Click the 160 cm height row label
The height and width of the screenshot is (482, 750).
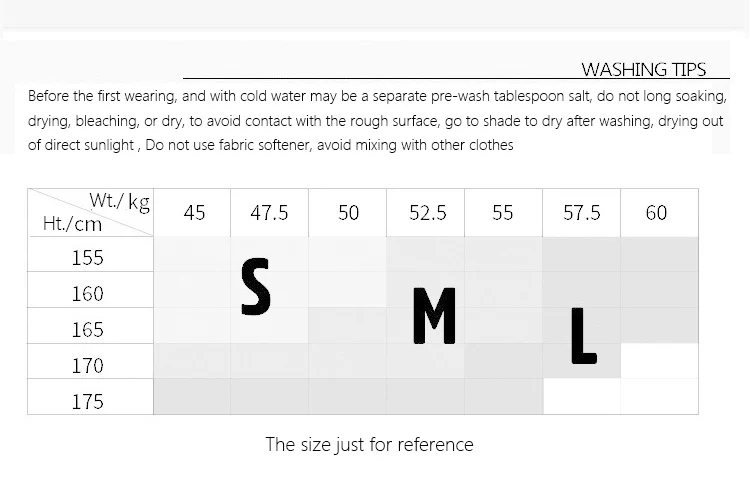coord(88,294)
